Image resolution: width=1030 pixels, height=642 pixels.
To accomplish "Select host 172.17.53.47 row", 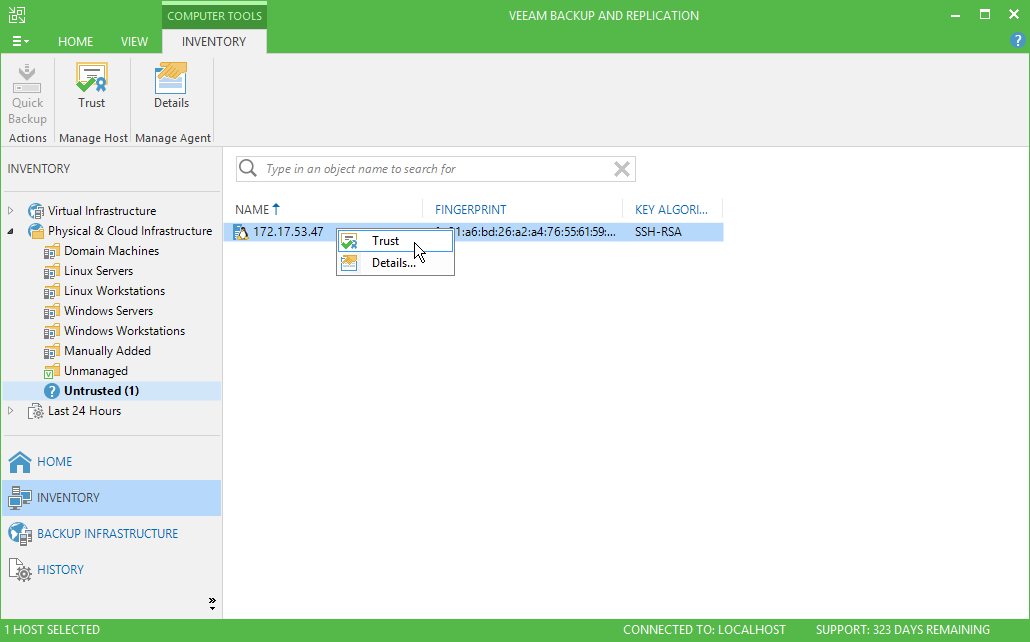I will coord(474,232).
